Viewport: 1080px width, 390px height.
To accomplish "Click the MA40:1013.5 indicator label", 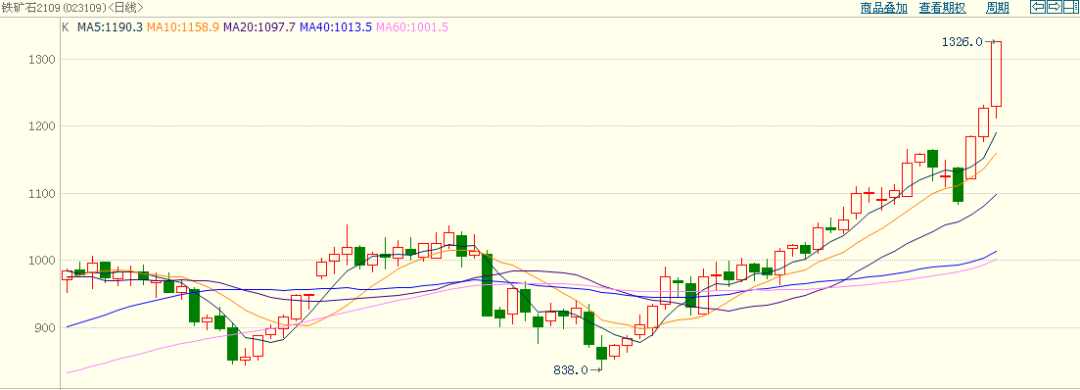I will [x=335, y=27].
